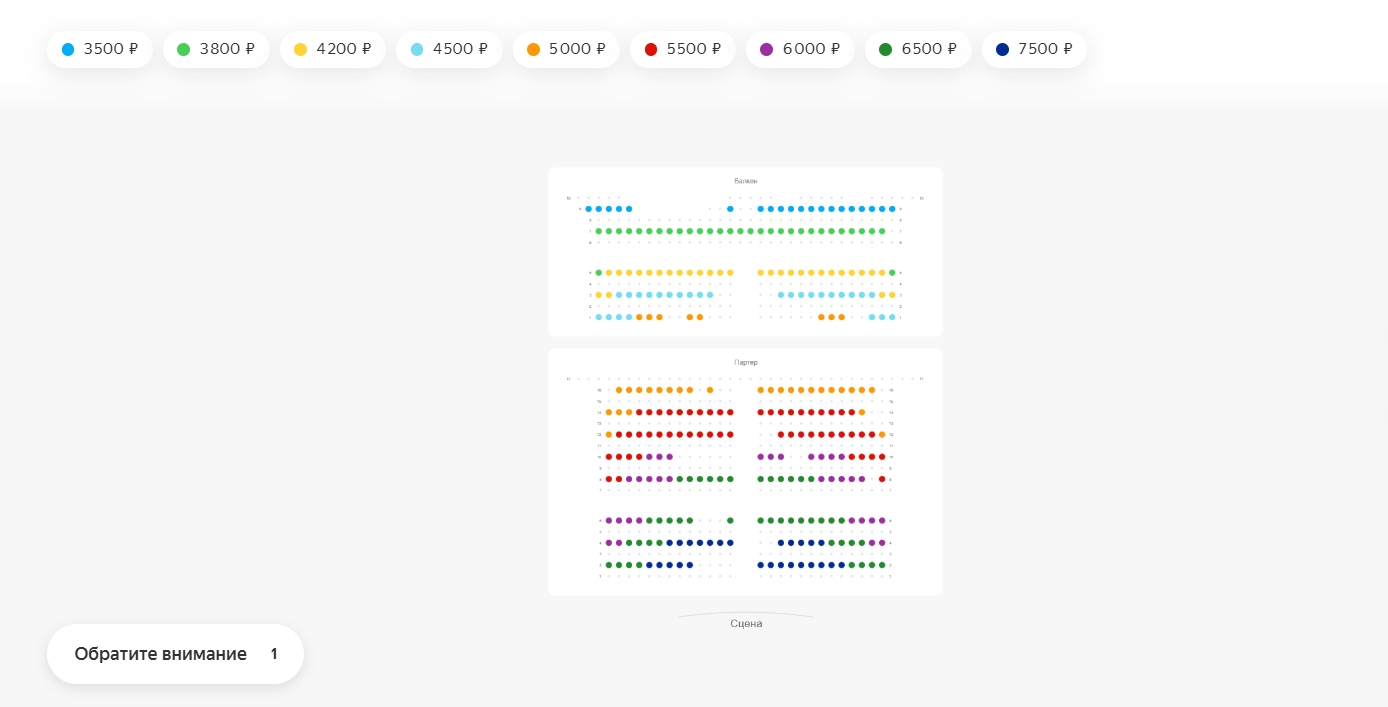1388x707 pixels.
Task: Select green seat at left end of balcony row 5
Action: pyautogui.click(x=598, y=272)
